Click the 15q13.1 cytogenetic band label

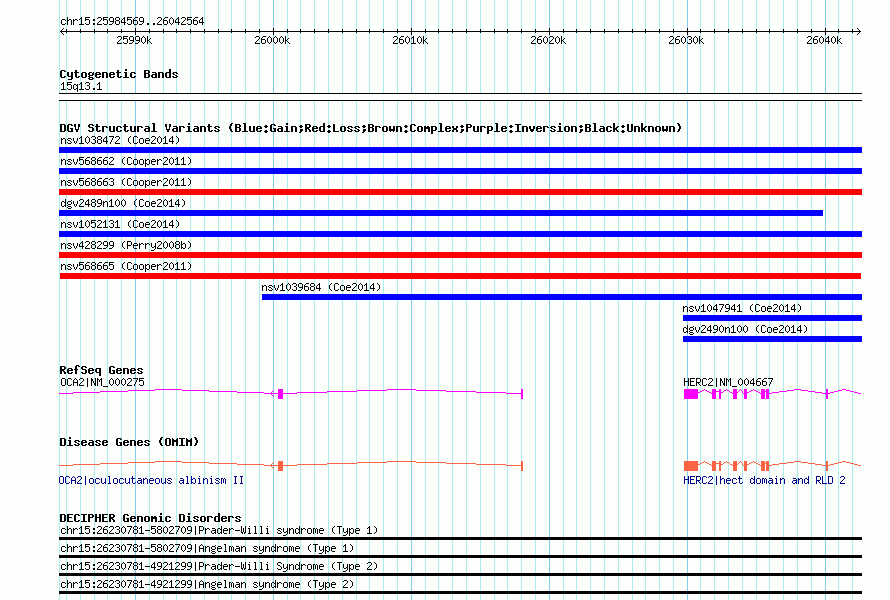pyautogui.click(x=81, y=86)
